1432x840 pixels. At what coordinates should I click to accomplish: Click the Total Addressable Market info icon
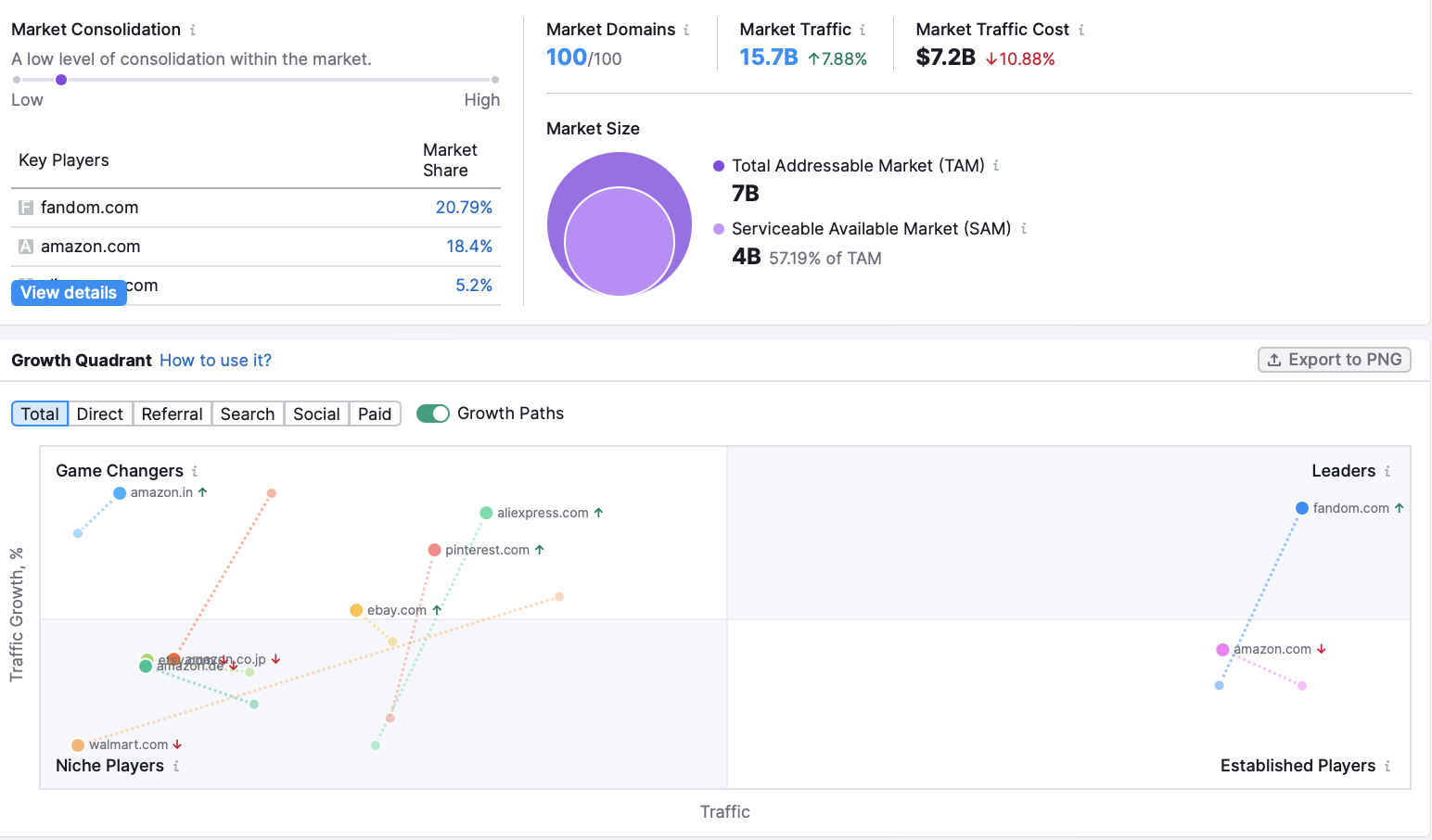(x=996, y=166)
